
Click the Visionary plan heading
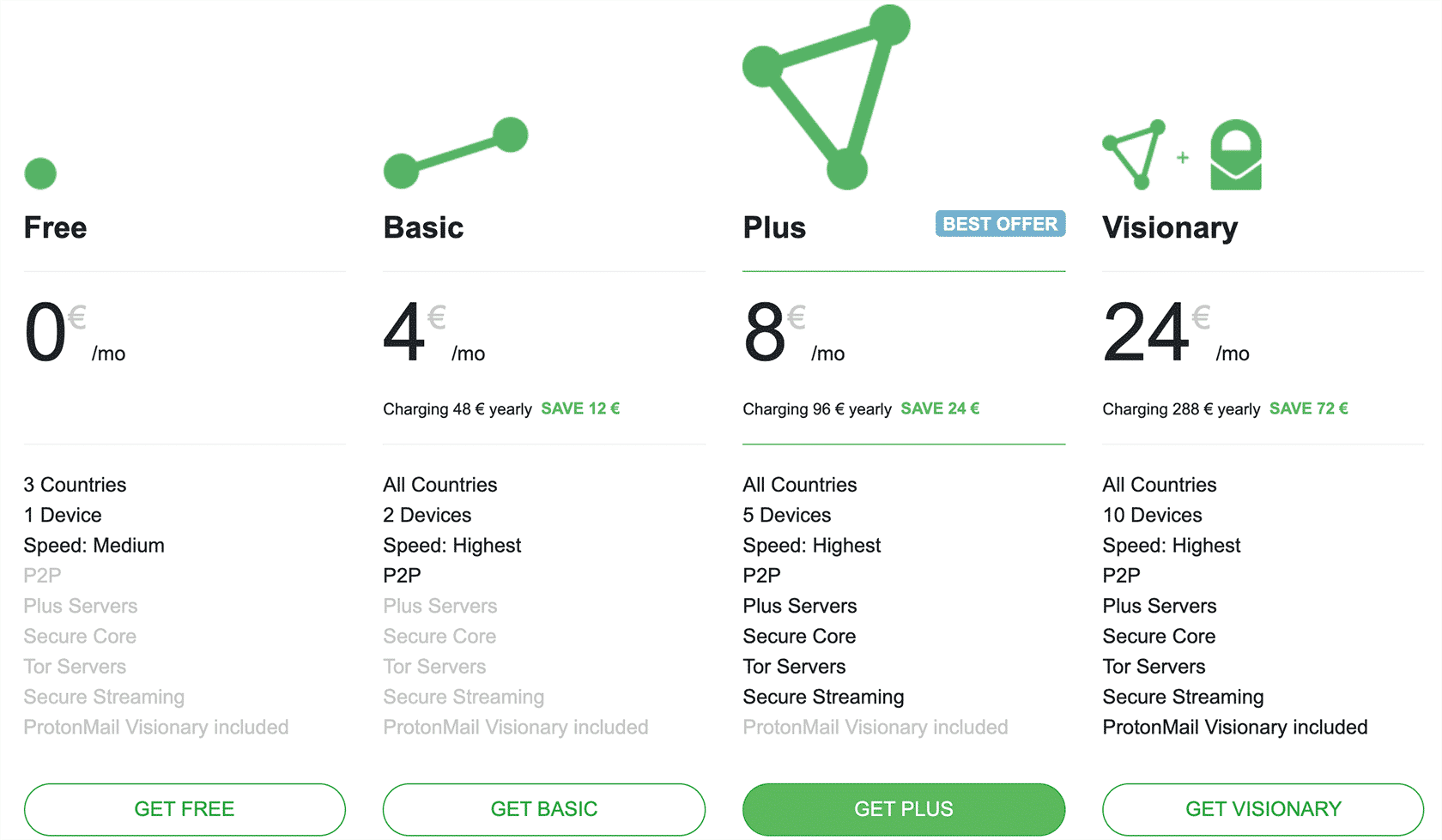[1170, 228]
